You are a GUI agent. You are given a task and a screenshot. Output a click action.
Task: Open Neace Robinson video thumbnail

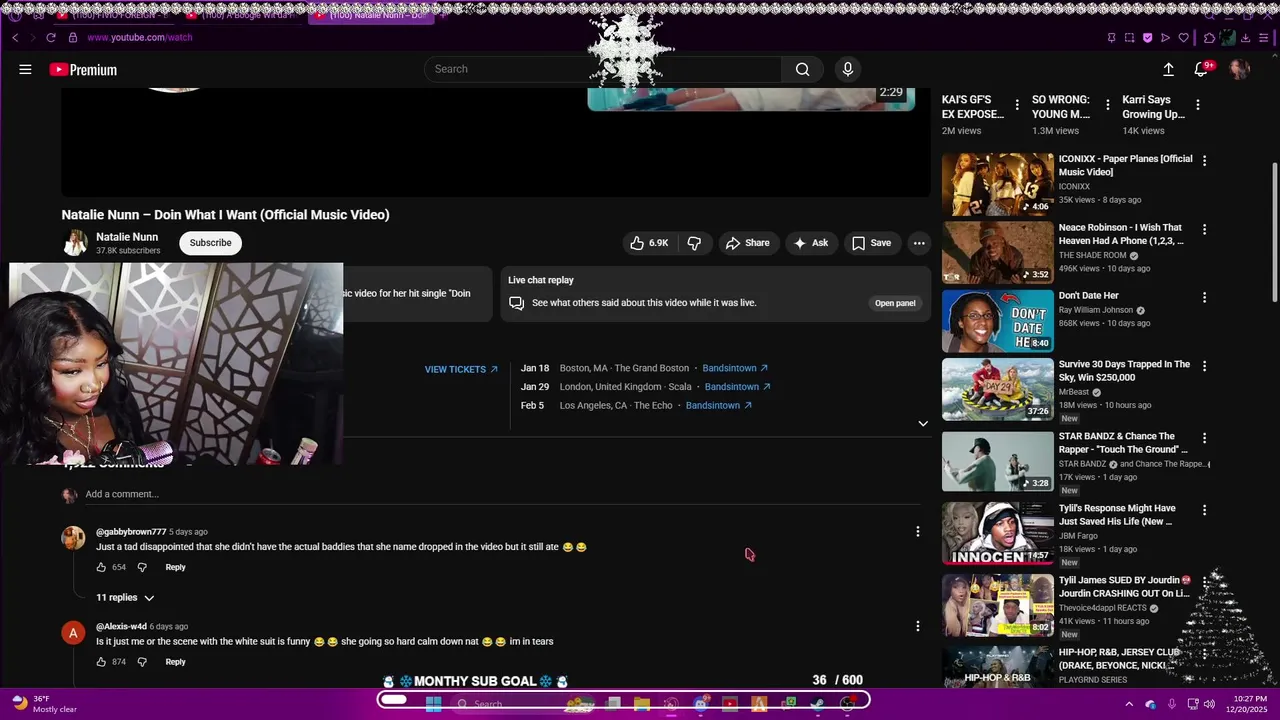[x=998, y=252]
